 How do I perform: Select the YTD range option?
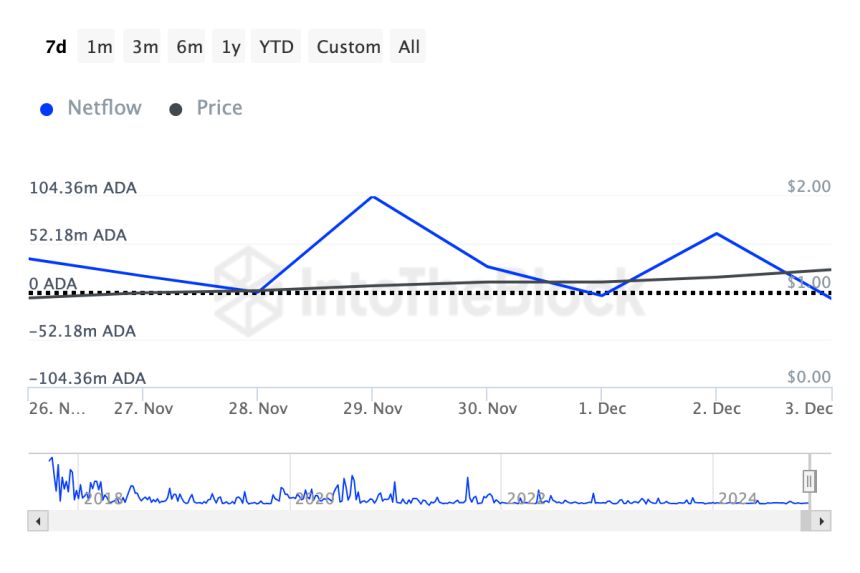click(276, 47)
